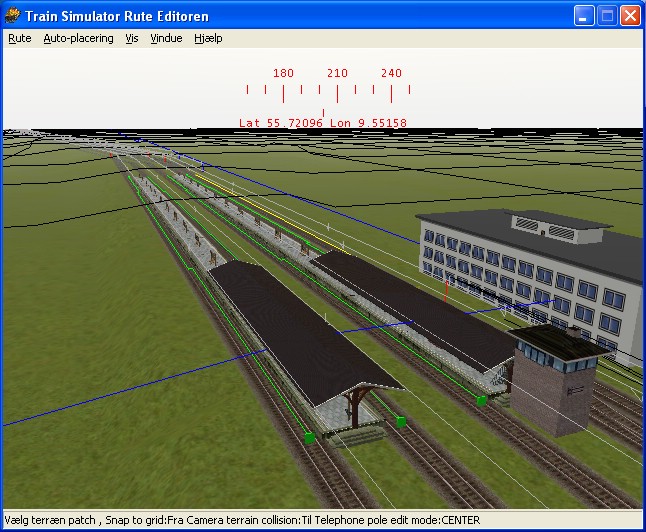Click the green marker at left platform end
This screenshot has height=532, width=646.
[309, 438]
